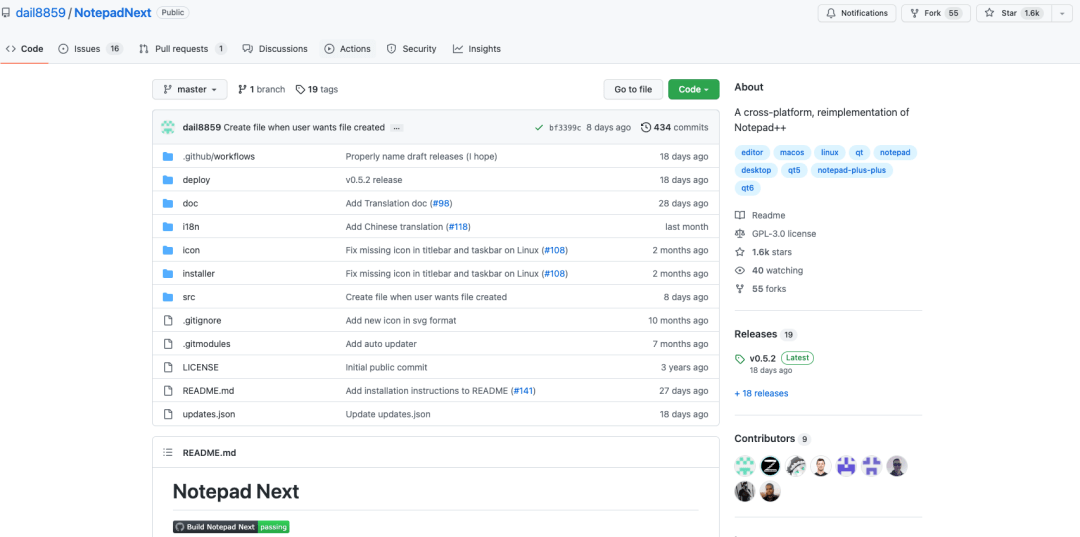Open the + 18 releases link
This screenshot has width=1080, height=537.
coord(761,393)
